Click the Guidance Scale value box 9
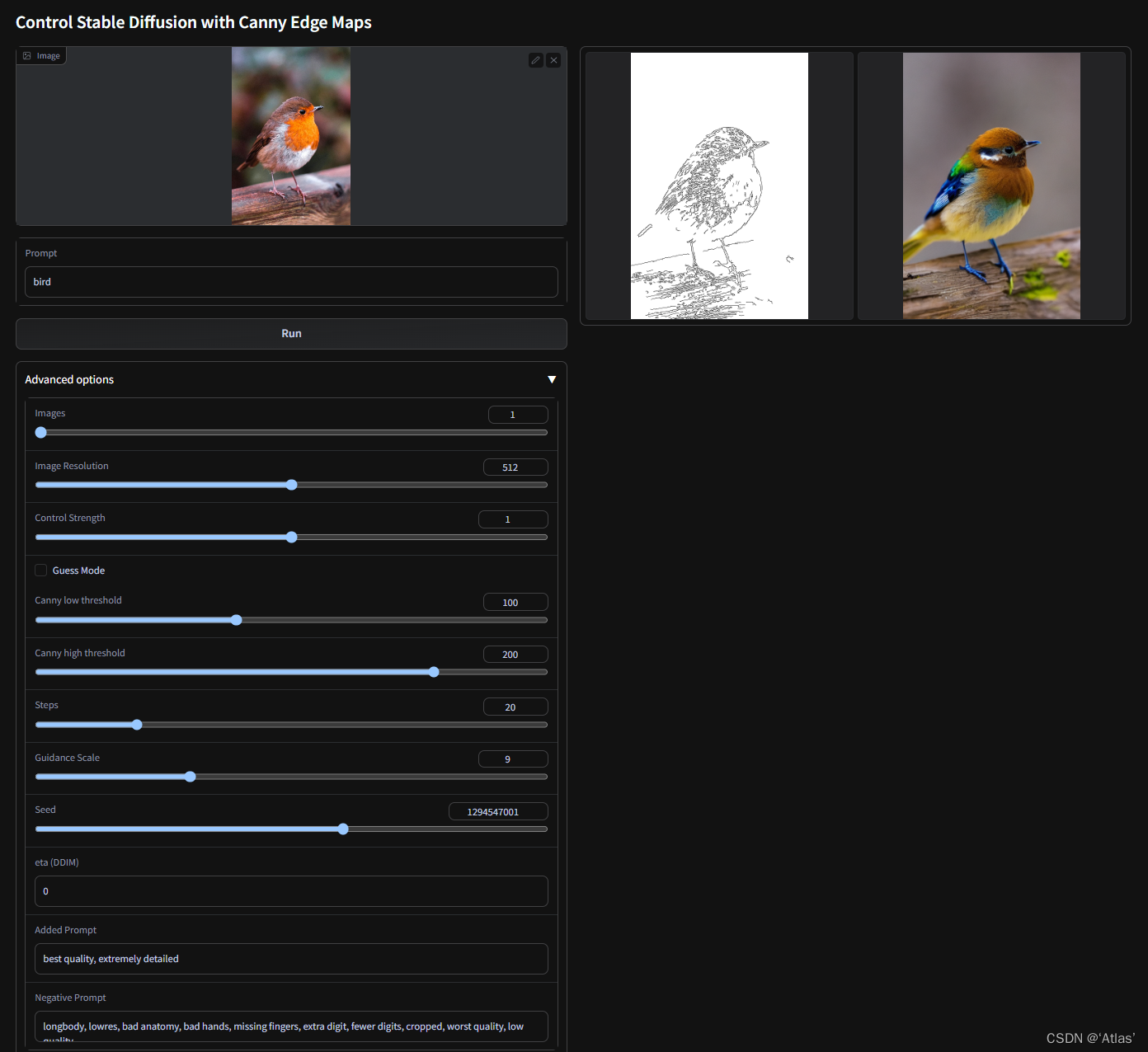Image resolution: width=1148 pixels, height=1052 pixels. point(513,759)
